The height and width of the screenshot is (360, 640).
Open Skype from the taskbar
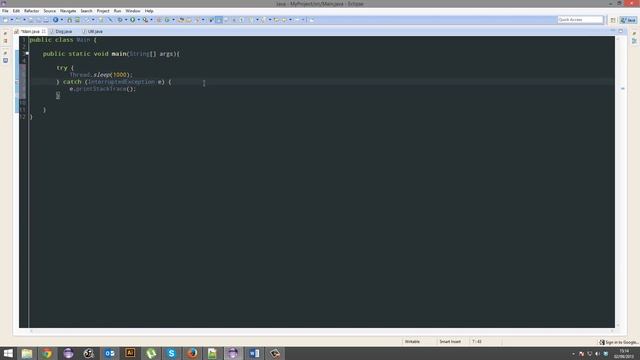[x=171, y=353]
